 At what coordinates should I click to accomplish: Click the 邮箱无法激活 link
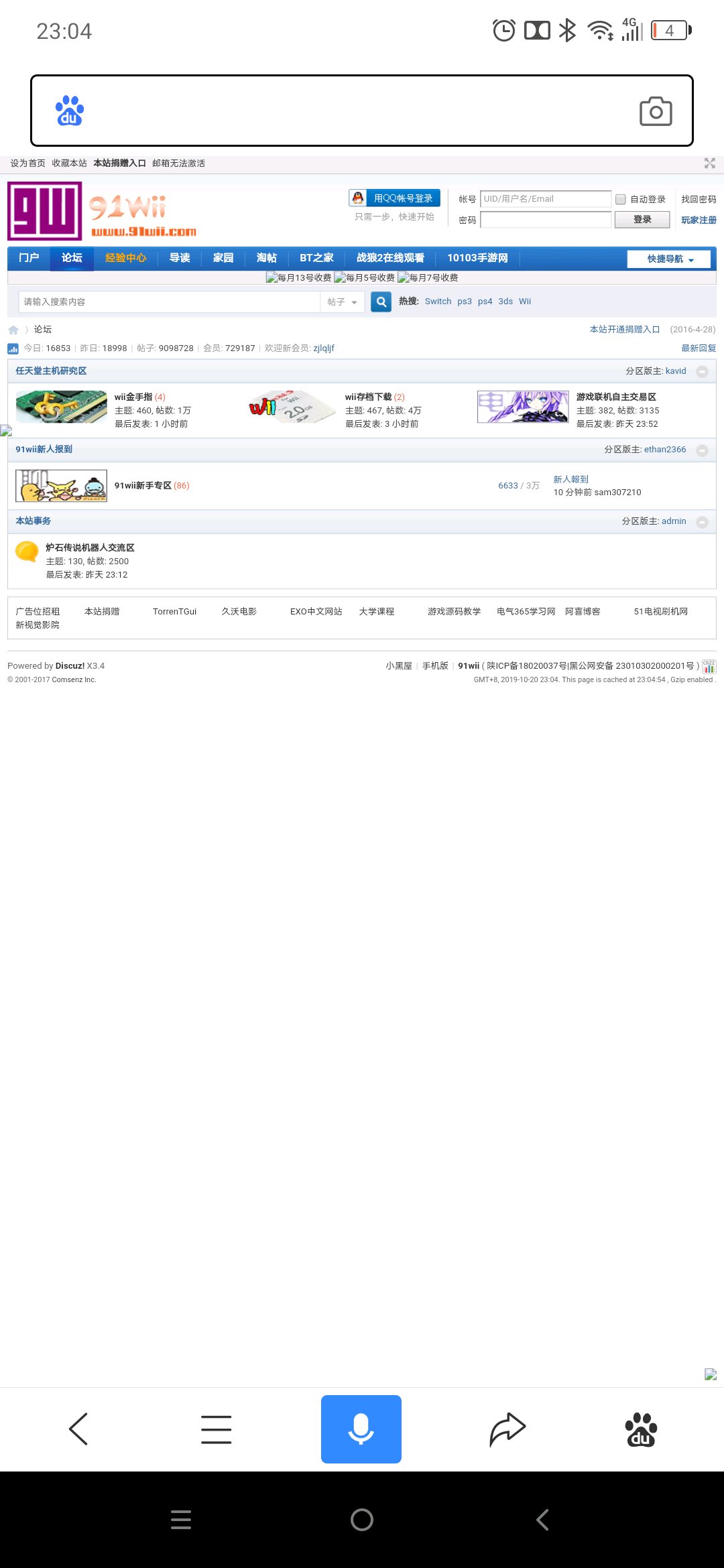(x=178, y=164)
